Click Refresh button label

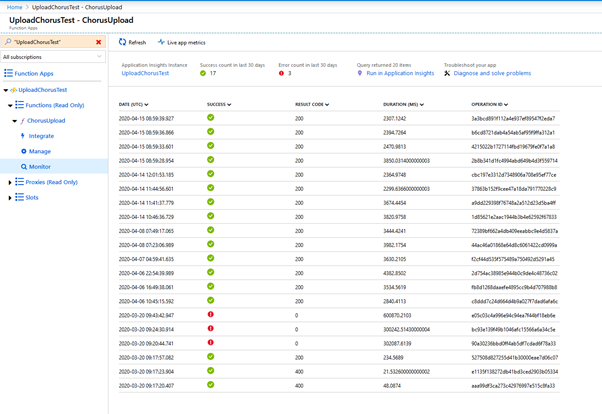(x=137, y=43)
